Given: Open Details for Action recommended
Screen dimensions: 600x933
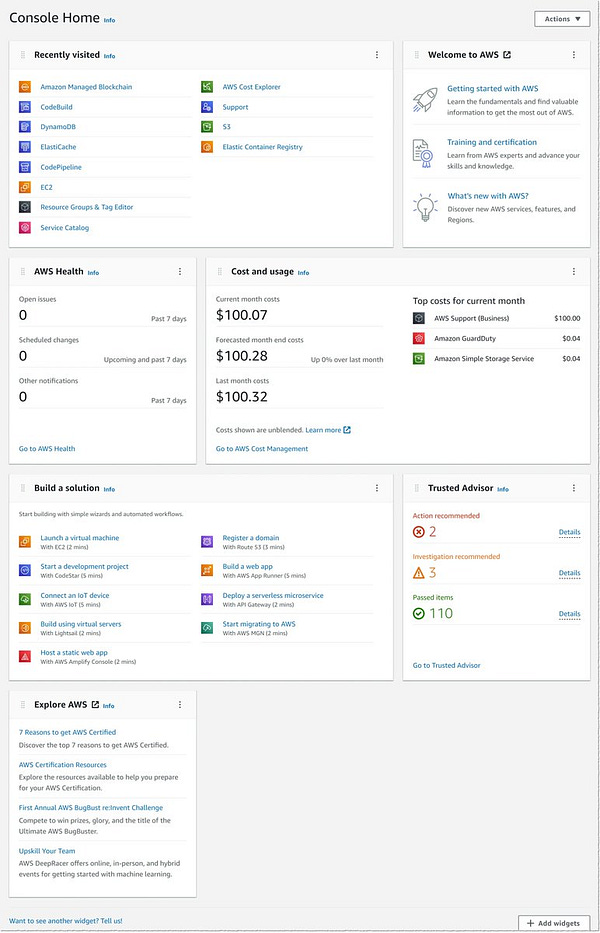Looking at the screenshot, I should point(570,532).
